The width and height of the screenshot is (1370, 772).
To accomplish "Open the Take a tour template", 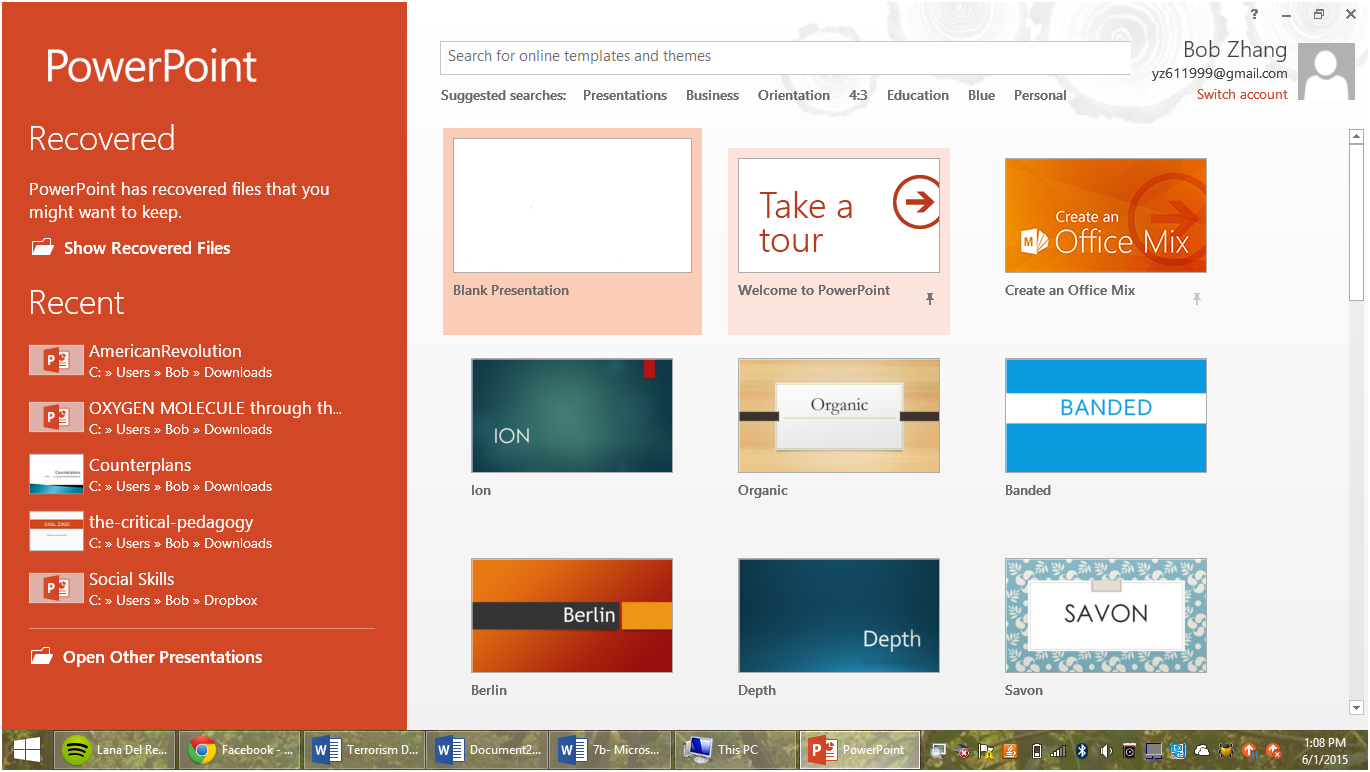I will (839, 215).
